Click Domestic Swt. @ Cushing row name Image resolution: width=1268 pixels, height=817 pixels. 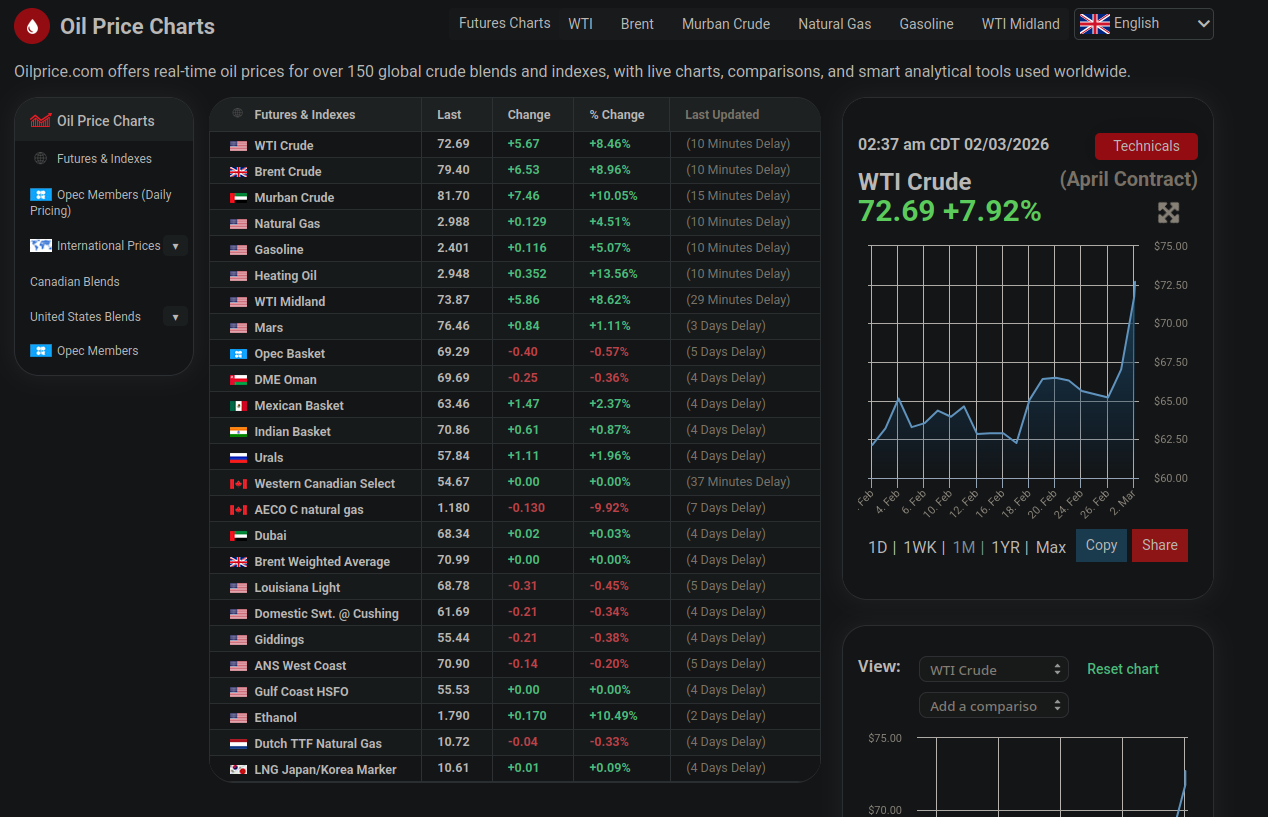[326, 614]
